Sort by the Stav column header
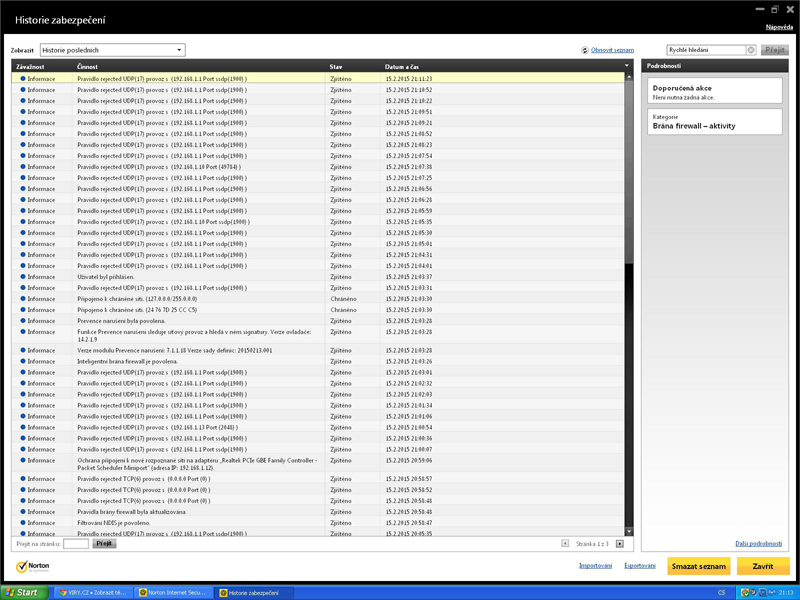This screenshot has width=800, height=600. click(x=336, y=67)
